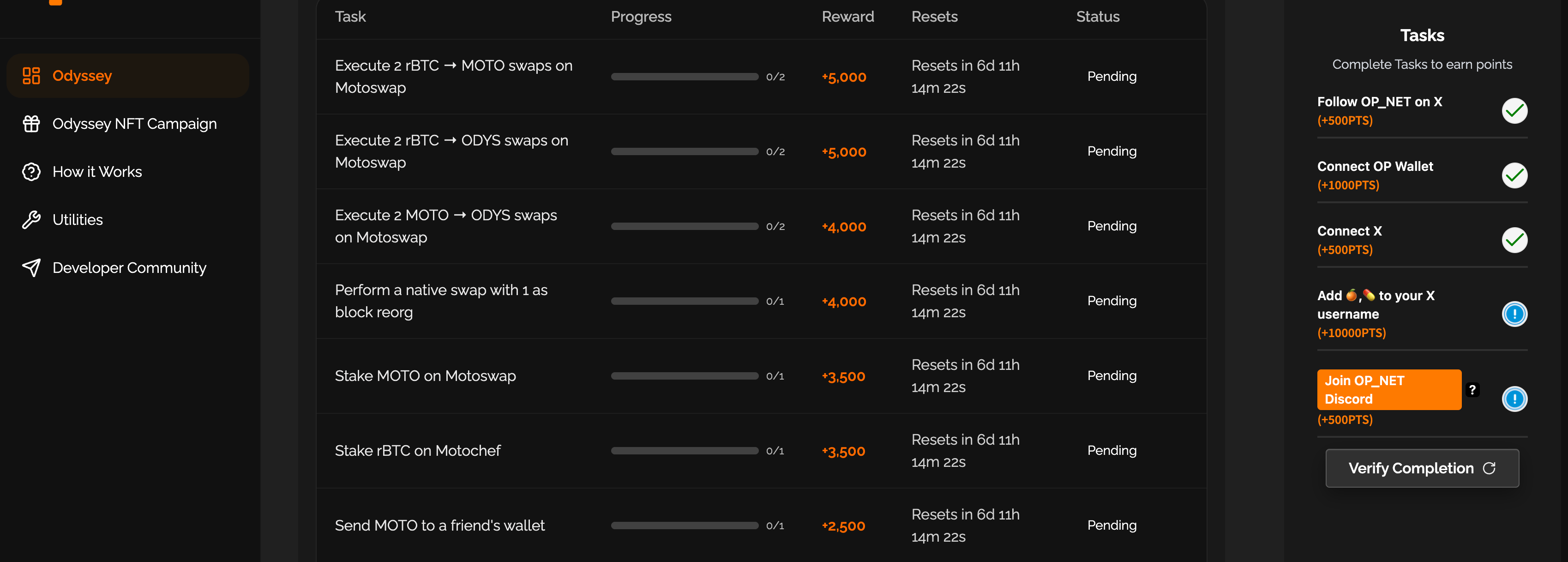The height and width of the screenshot is (562, 1568).
Task: Click the gift icon for NFT Campaign
Action: 31,124
